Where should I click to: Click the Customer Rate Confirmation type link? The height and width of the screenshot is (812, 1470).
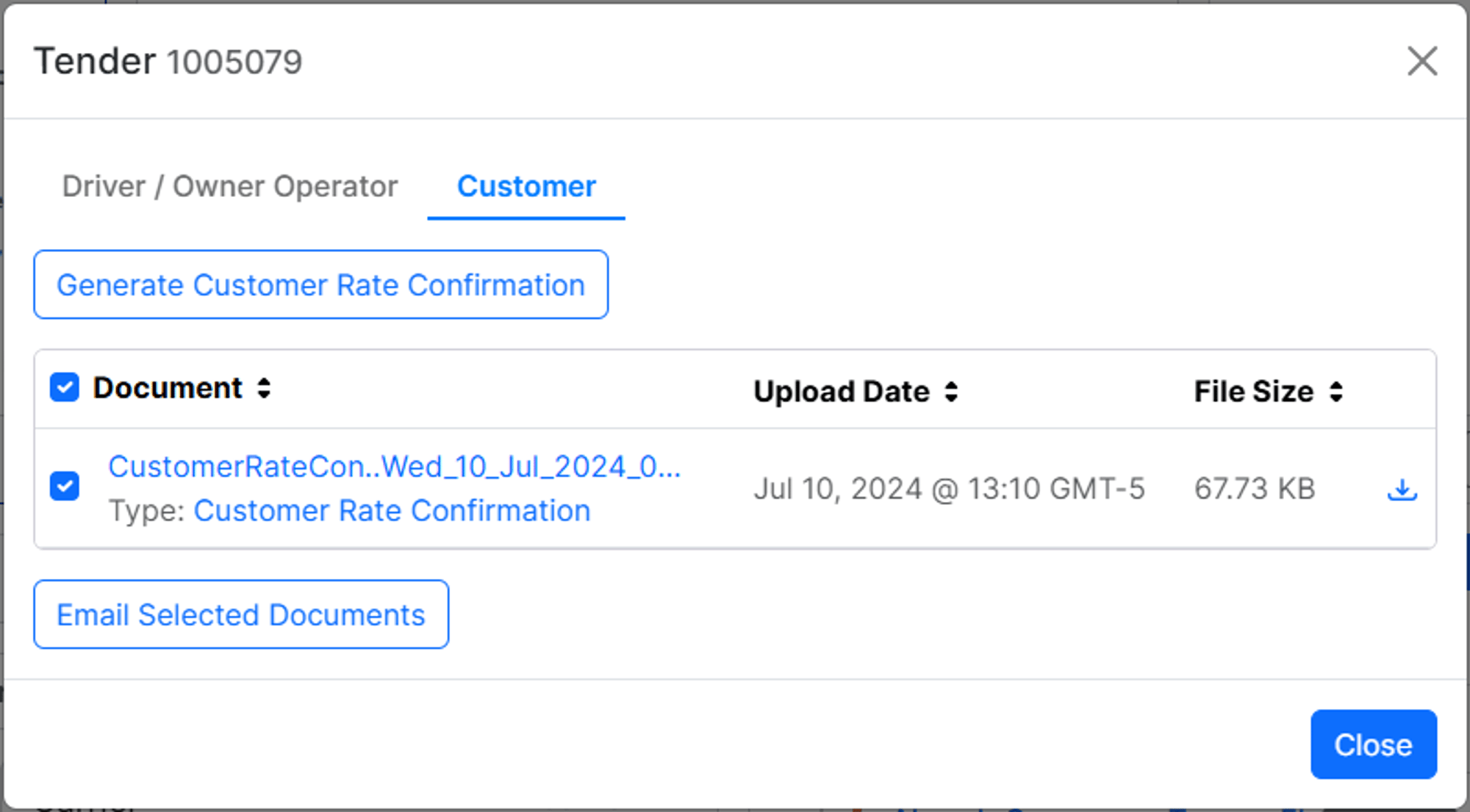(x=392, y=511)
